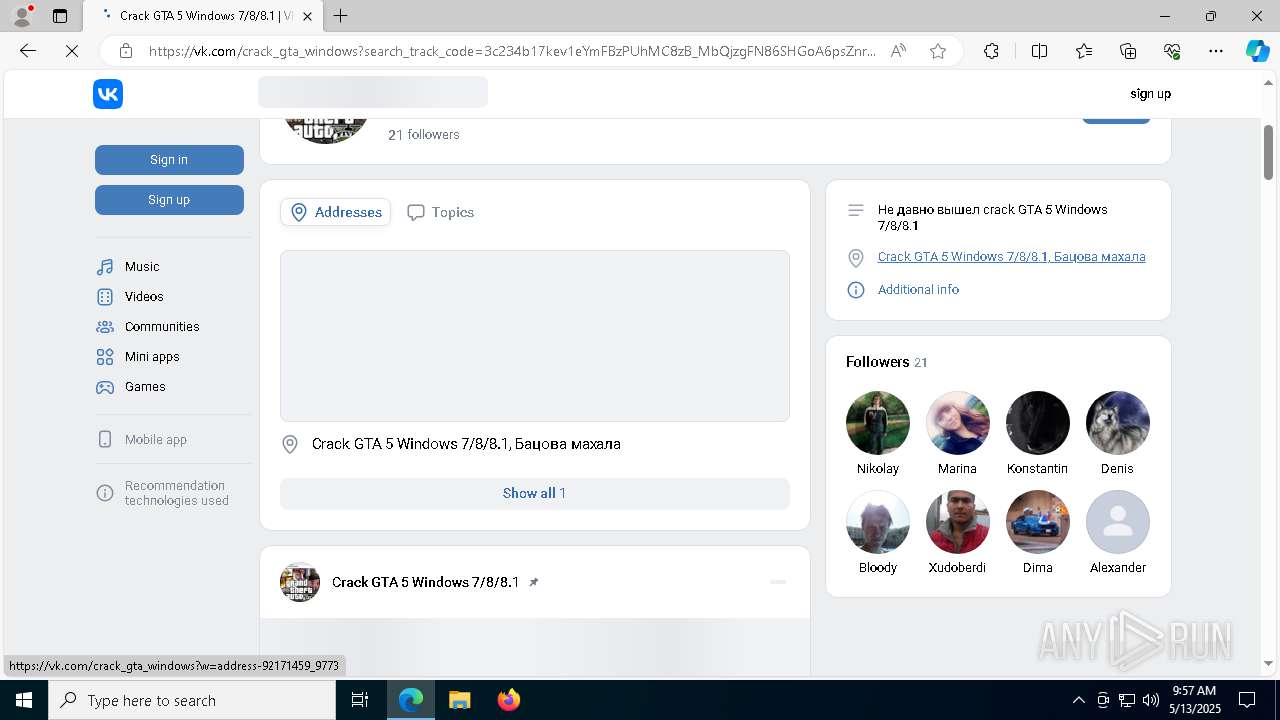Switch to the Topics tab
1280x720 pixels.
[x=441, y=212]
